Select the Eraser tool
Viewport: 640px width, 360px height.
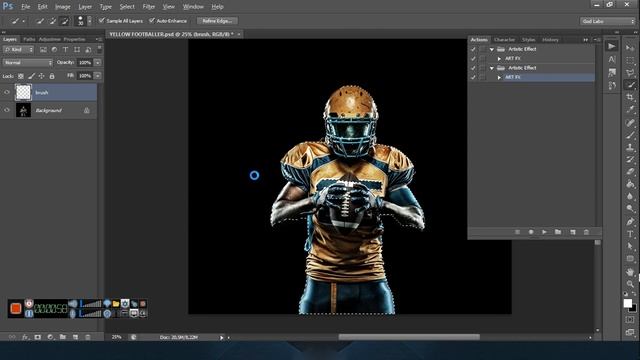click(x=630, y=171)
